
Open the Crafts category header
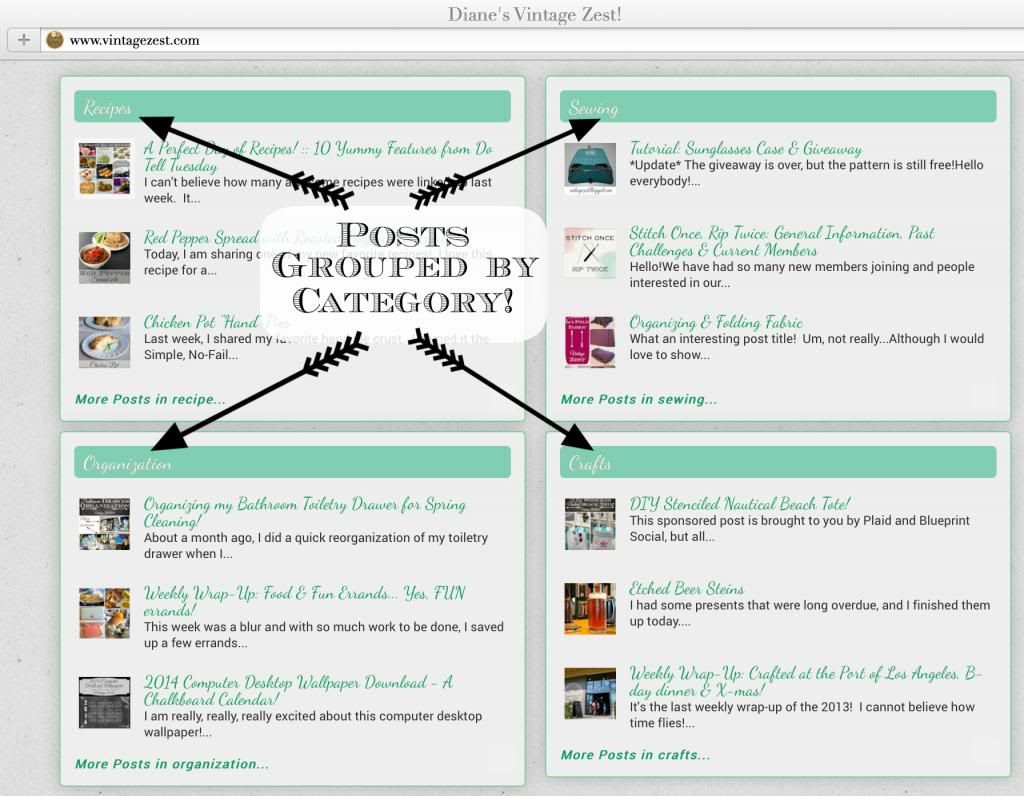(x=589, y=463)
